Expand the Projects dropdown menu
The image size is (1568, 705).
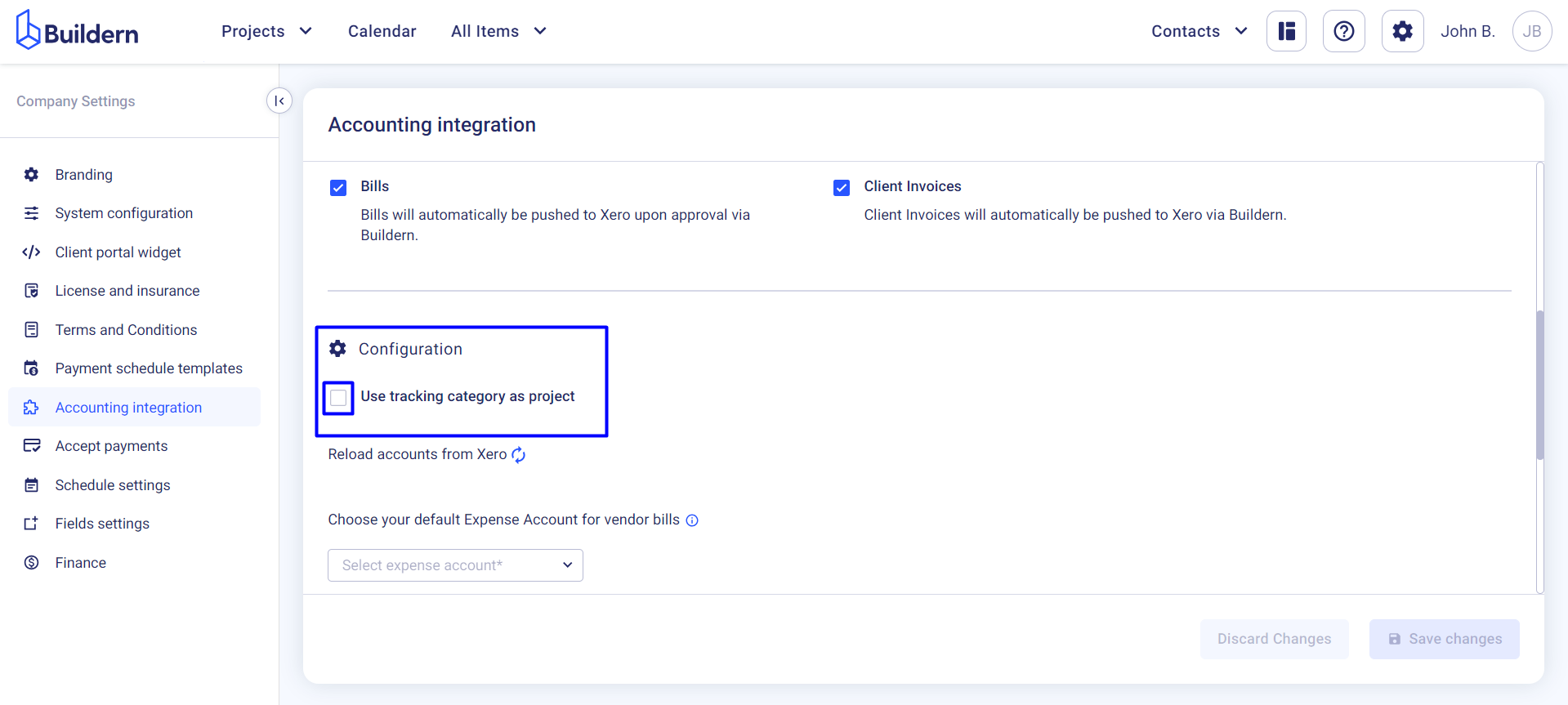coord(266,31)
